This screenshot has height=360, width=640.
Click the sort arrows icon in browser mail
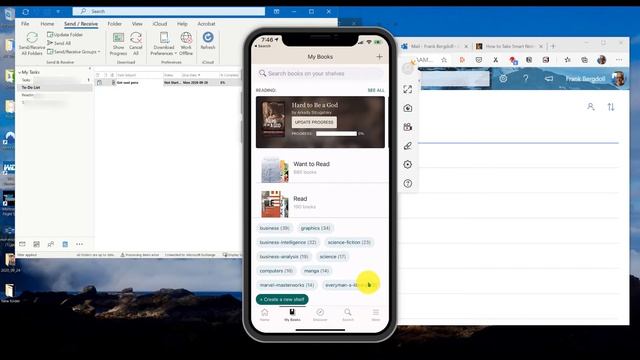[x=611, y=107]
